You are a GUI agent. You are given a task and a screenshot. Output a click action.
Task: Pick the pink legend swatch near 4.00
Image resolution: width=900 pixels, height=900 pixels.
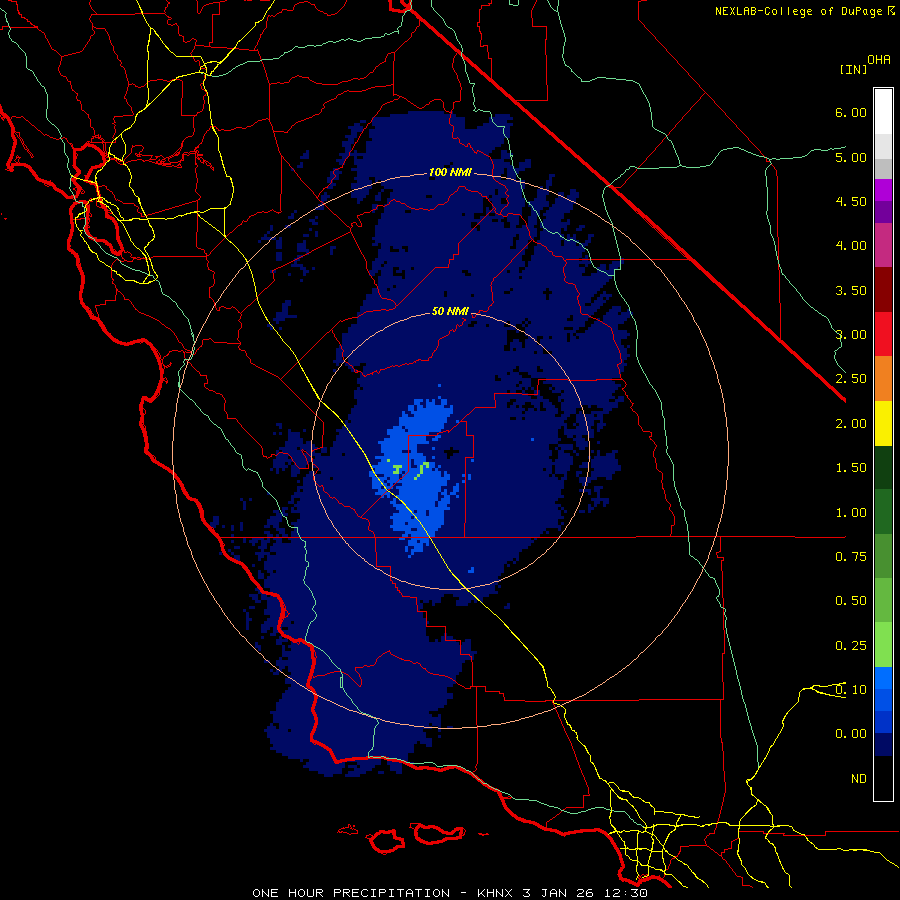(883, 245)
